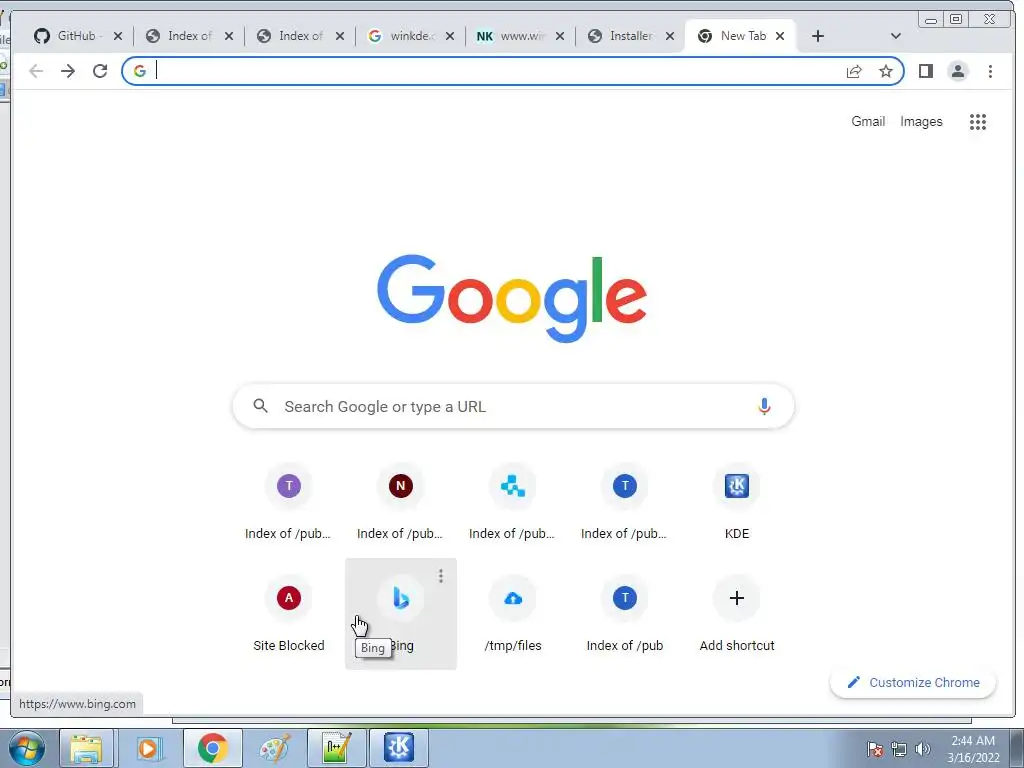The image size is (1024, 768).
Task: Launch Windows Media Player from taskbar
Action: coord(149,748)
